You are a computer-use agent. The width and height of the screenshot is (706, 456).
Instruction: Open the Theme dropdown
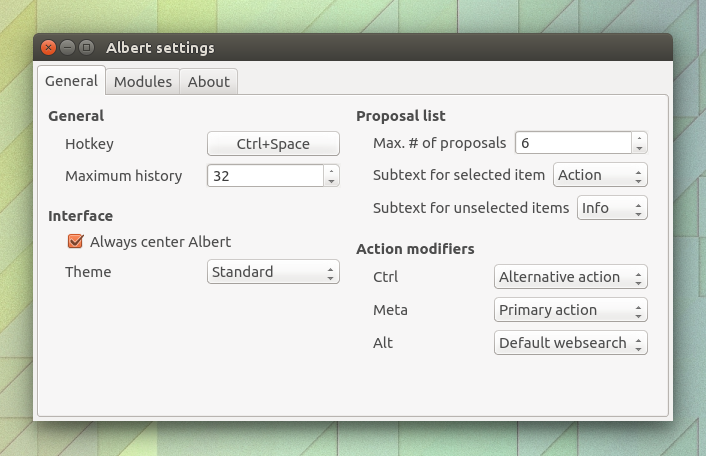coord(273,272)
